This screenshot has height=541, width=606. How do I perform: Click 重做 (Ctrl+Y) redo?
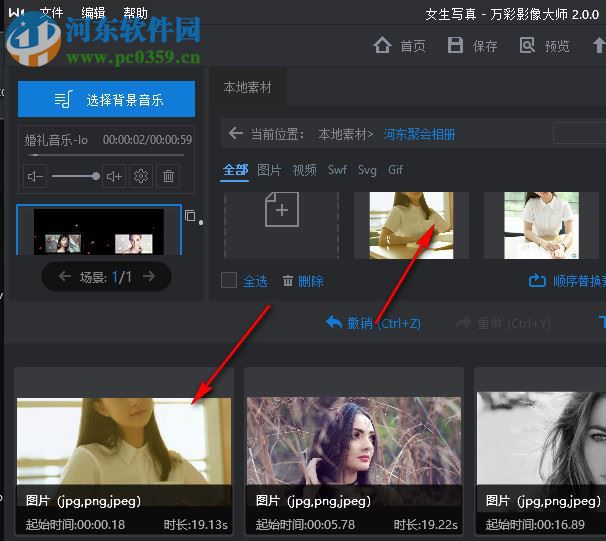point(503,323)
